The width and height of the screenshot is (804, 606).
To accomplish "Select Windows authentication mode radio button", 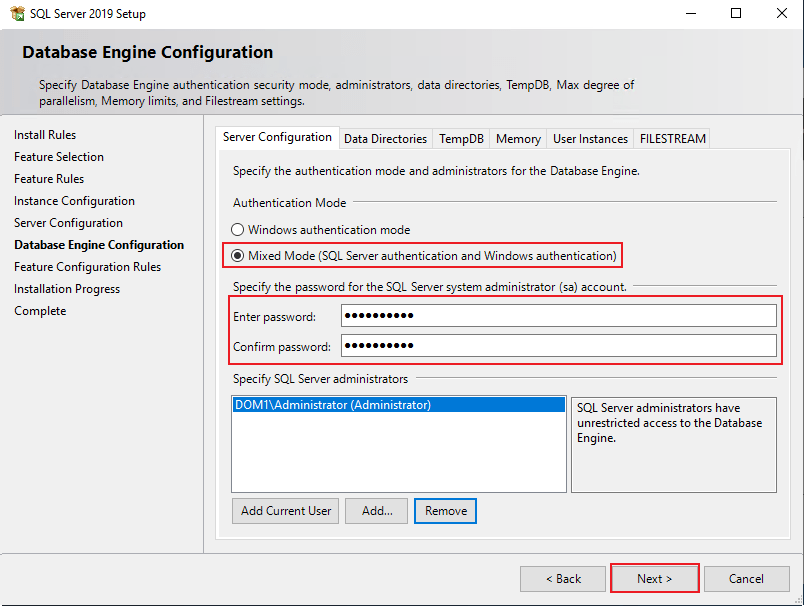I will tap(238, 230).
